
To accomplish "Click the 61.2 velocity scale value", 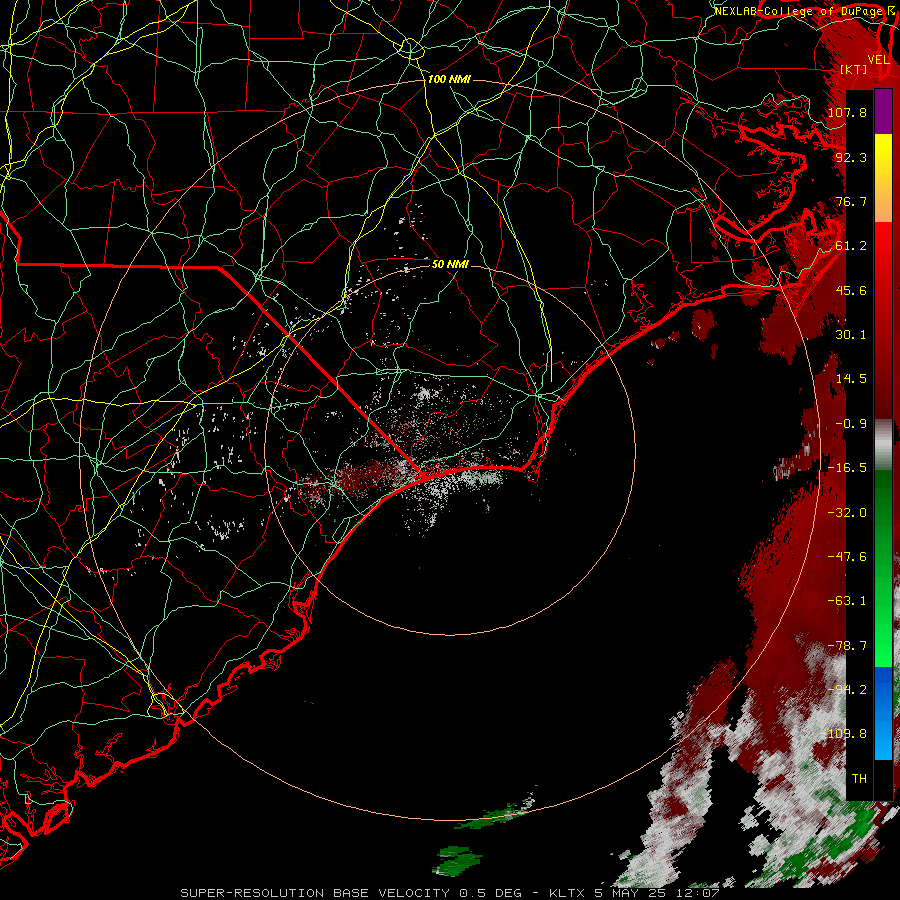I will (851, 246).
